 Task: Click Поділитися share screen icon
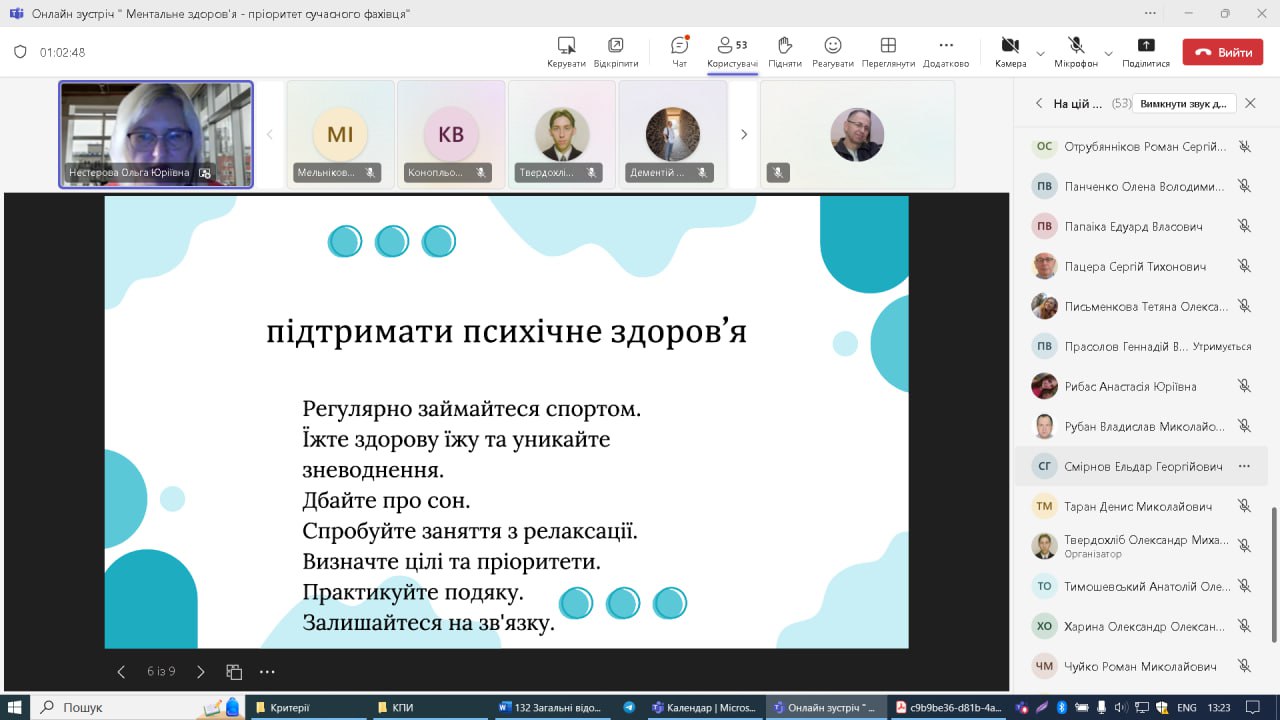click(1146, 51)
